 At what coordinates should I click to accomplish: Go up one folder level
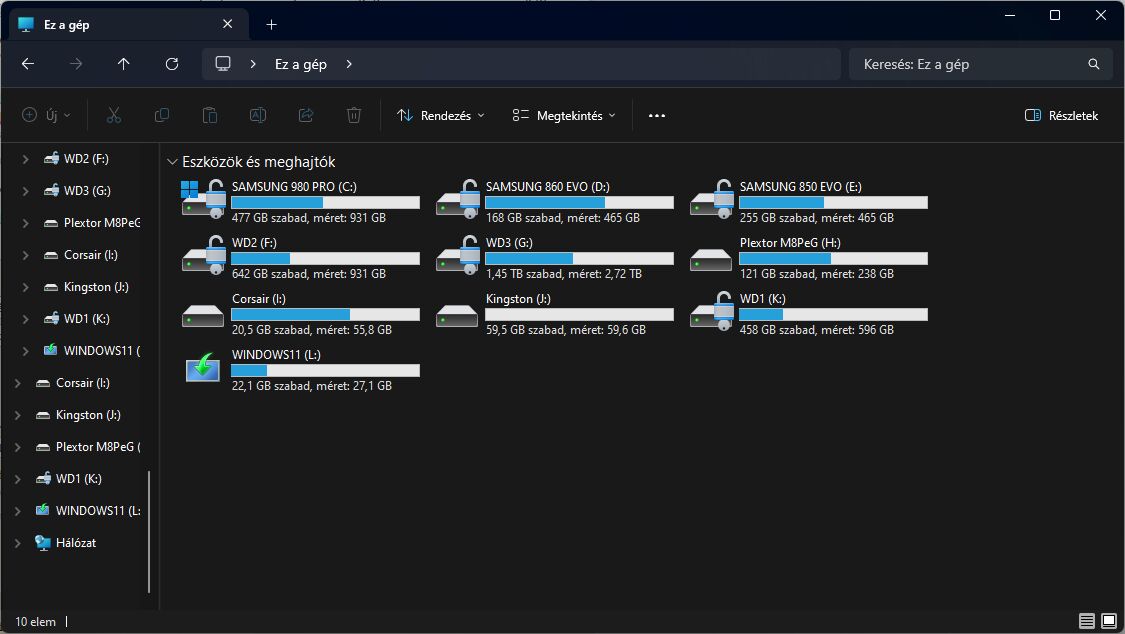(x=123, y=64)
